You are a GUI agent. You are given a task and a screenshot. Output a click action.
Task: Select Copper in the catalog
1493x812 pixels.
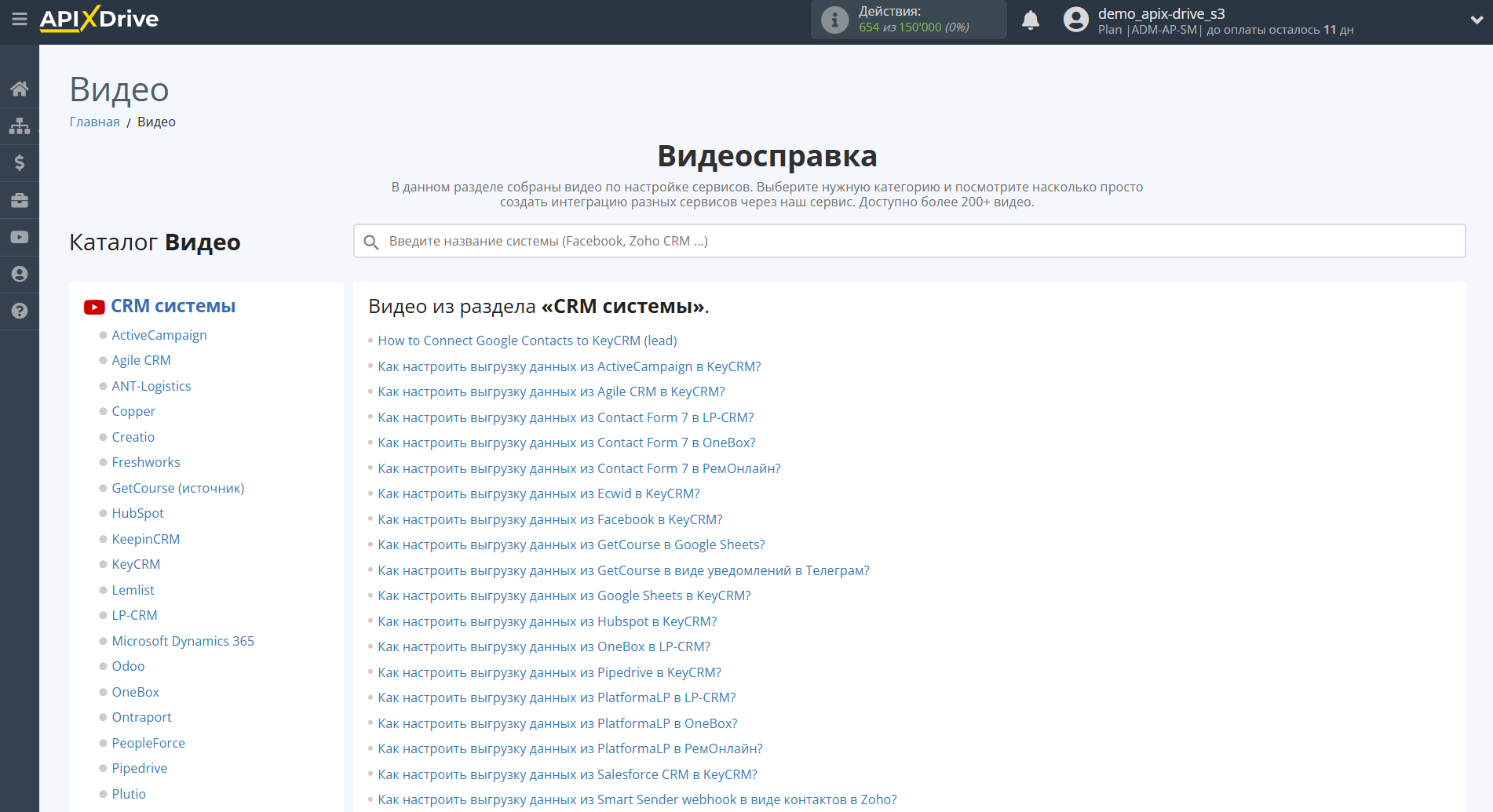coord(133,411)
